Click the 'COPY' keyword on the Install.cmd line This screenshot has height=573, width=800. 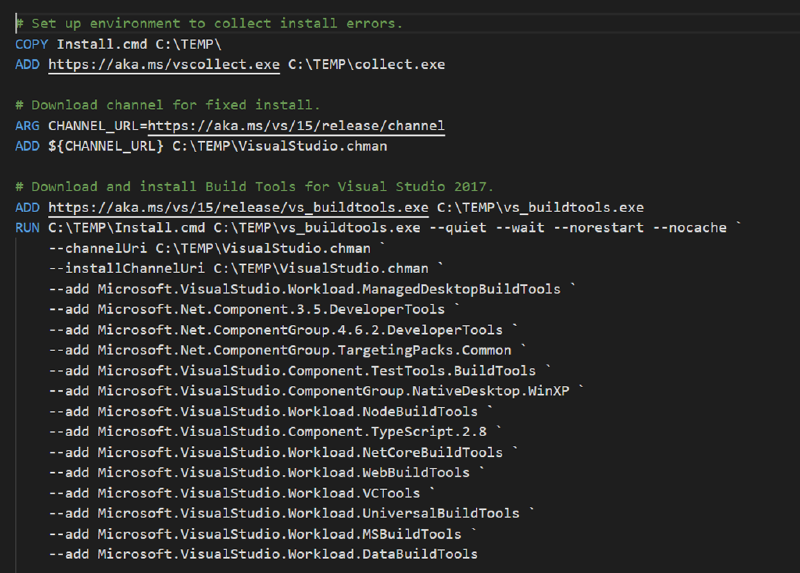(32, 44)
